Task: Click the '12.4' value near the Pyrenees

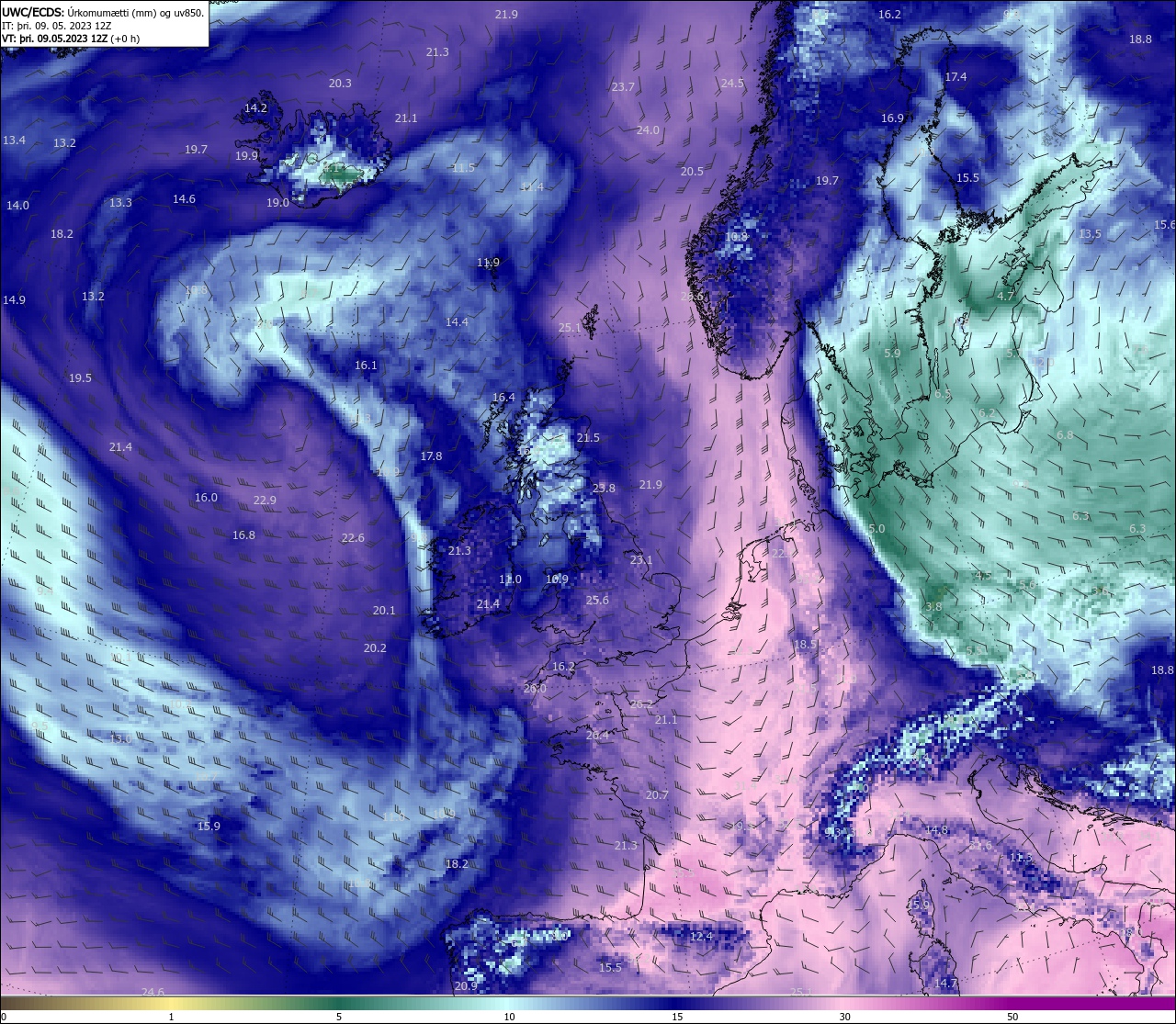Action: [701, 937]
